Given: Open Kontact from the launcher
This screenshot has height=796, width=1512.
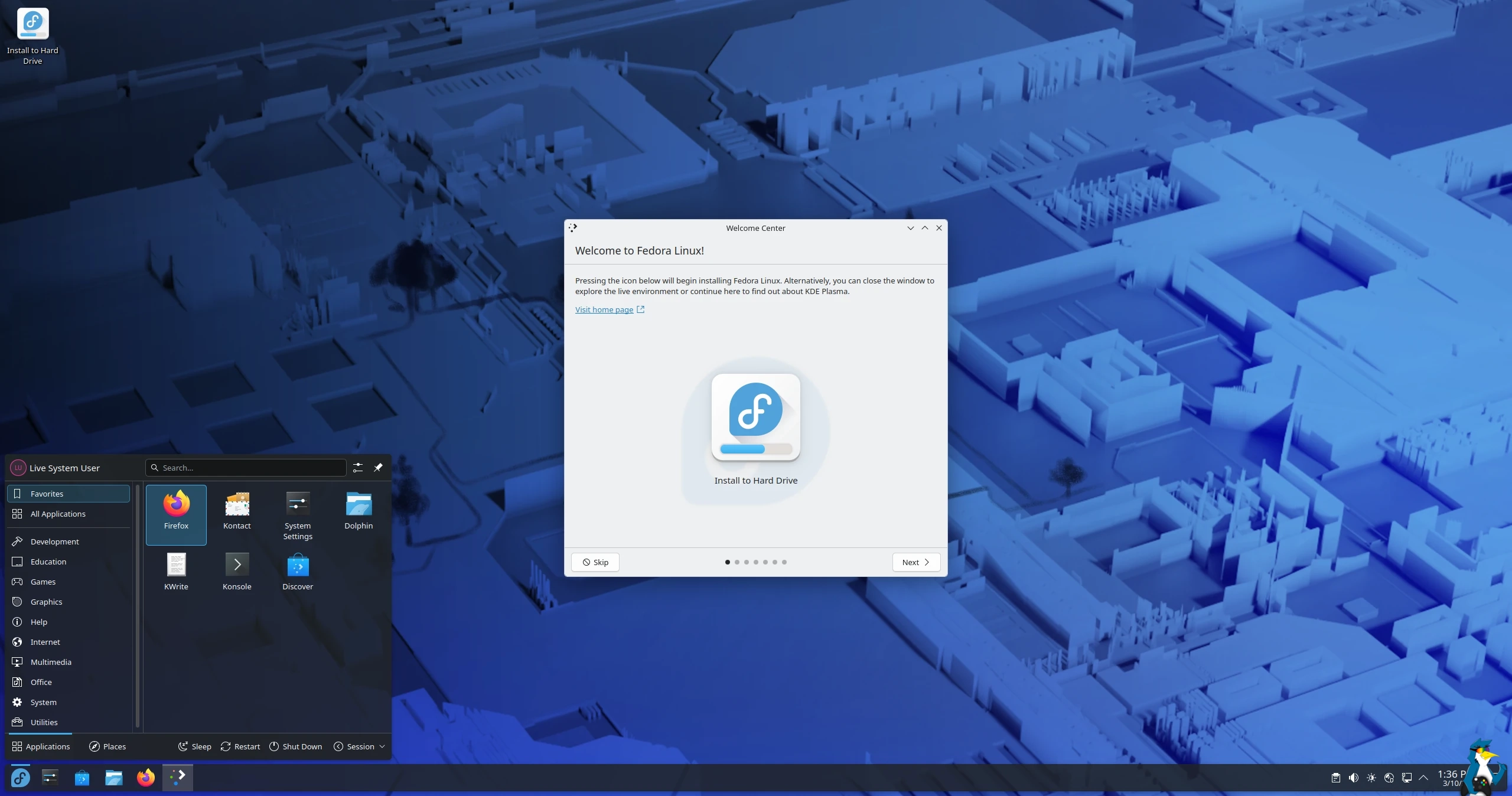Looking at the screenshot, I should point(237,513).
